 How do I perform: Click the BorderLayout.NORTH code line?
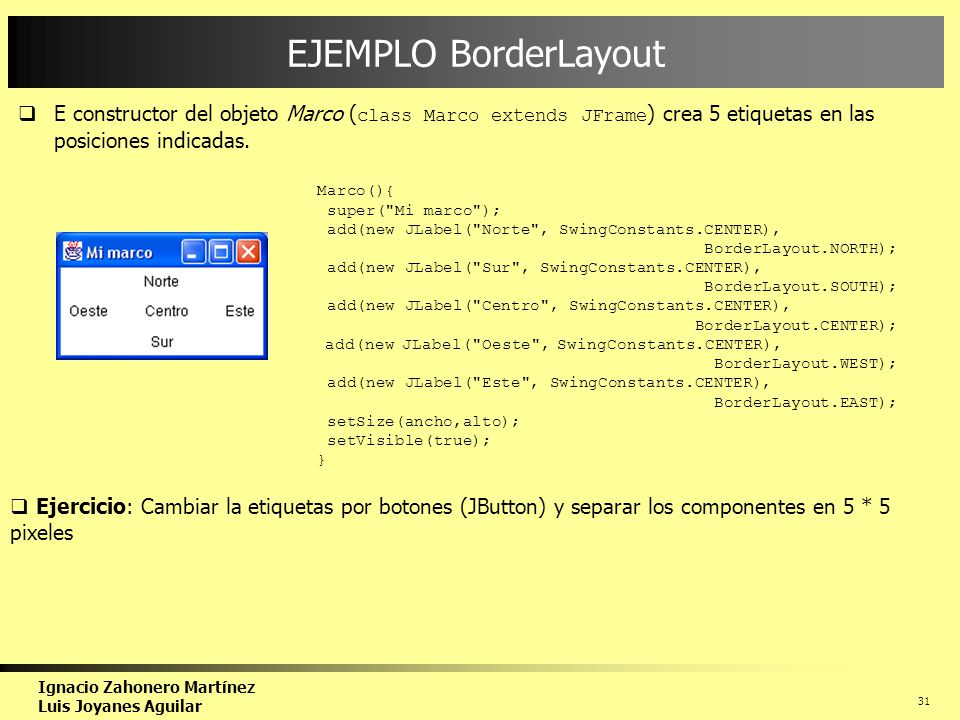click(x=800, y=249)
